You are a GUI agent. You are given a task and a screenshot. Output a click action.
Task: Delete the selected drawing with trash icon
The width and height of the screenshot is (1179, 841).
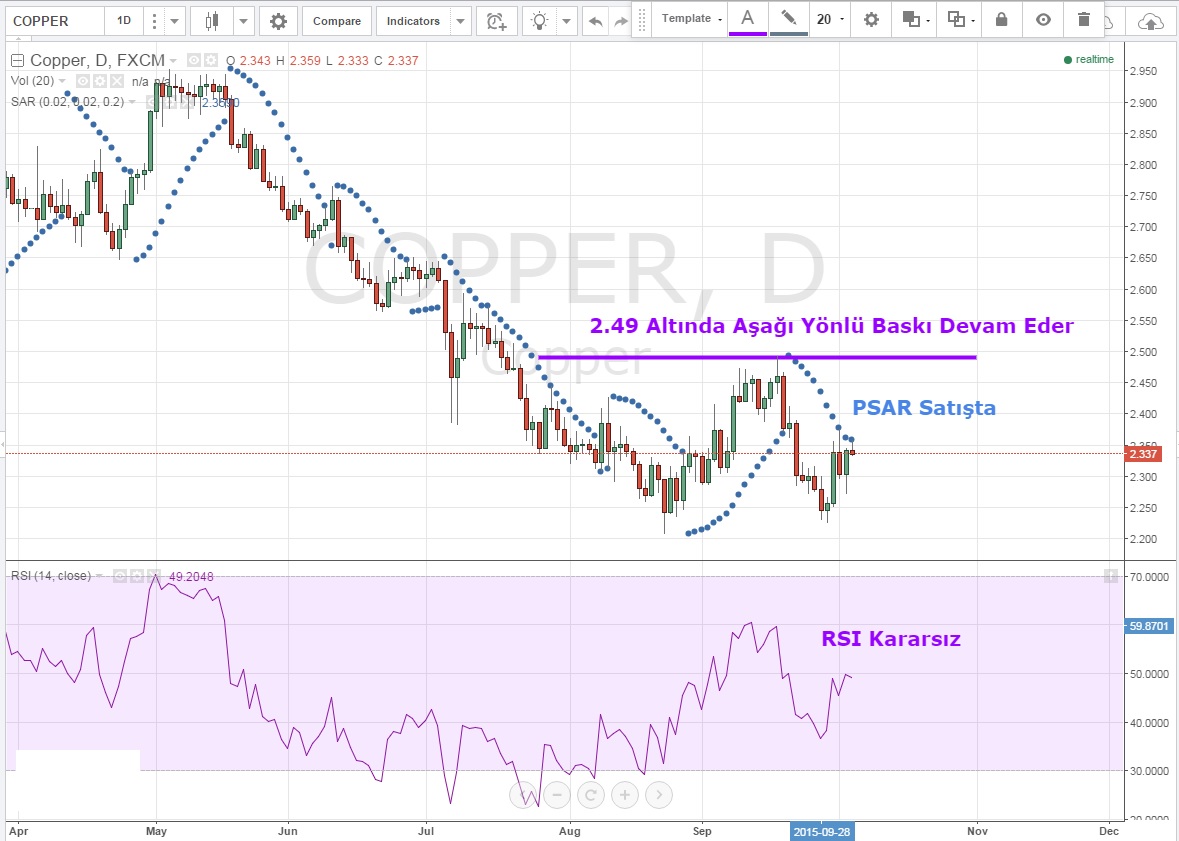tap(1084, 19)
